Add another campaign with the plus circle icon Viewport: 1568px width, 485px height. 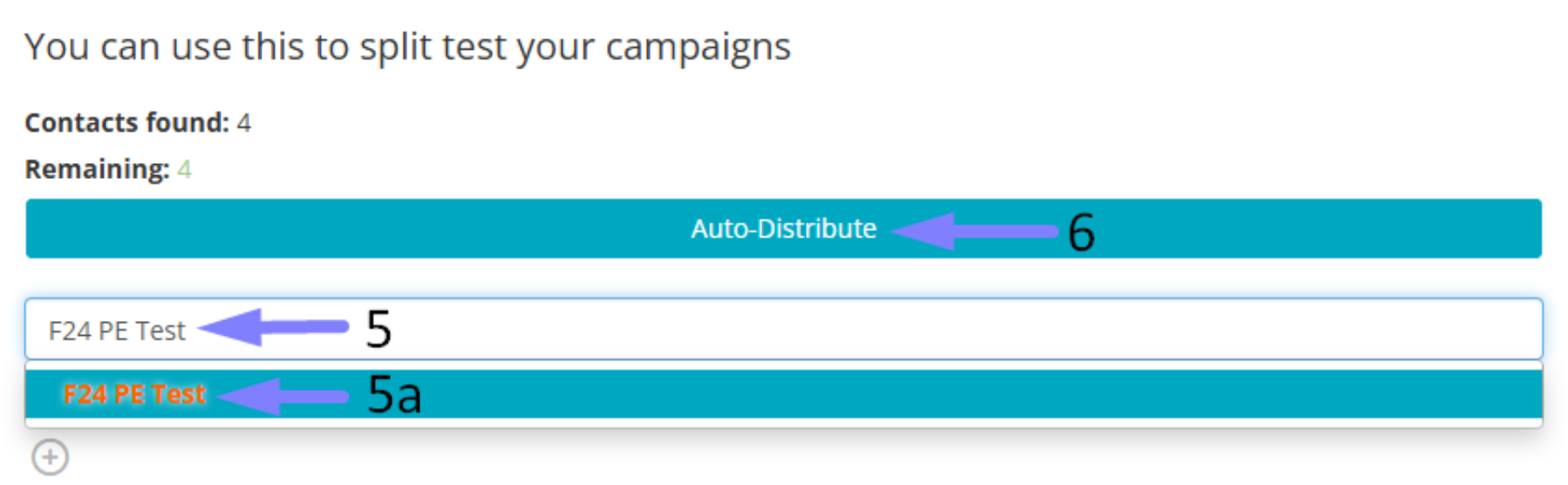(x=50, y=456)
